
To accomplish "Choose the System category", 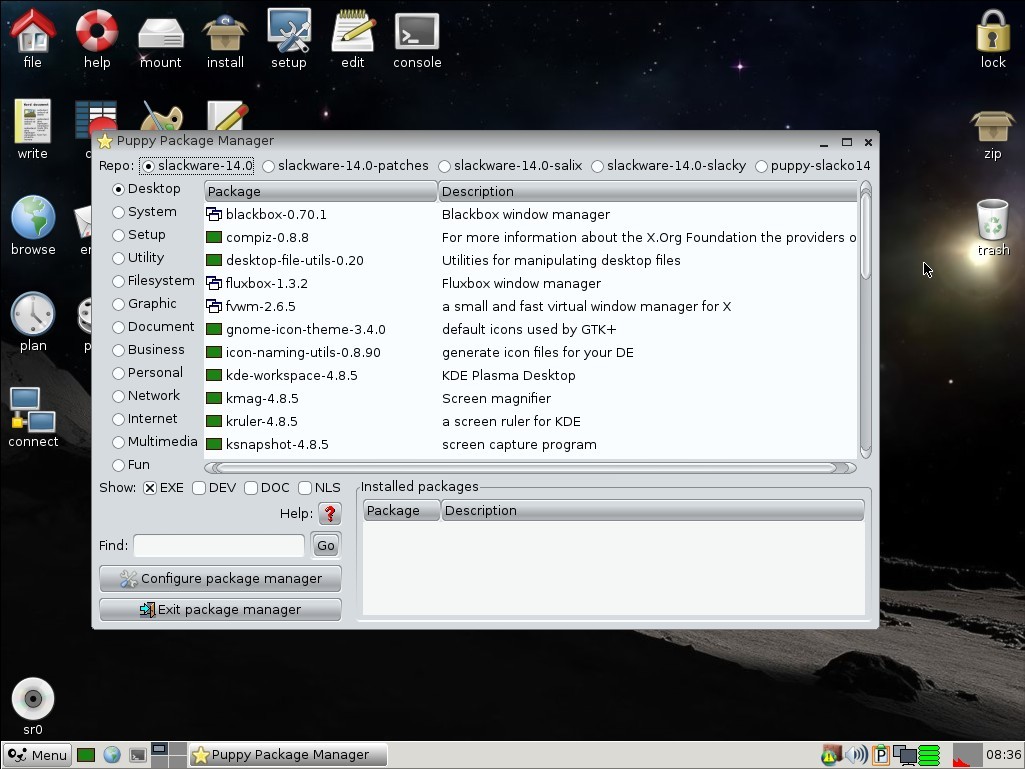I will [x=144, y=212].
